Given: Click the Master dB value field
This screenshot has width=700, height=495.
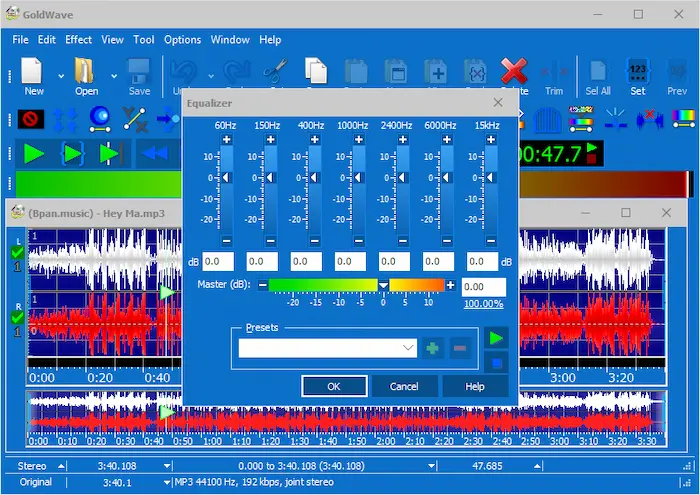Looking at the screenshot, I should point(483,287).
